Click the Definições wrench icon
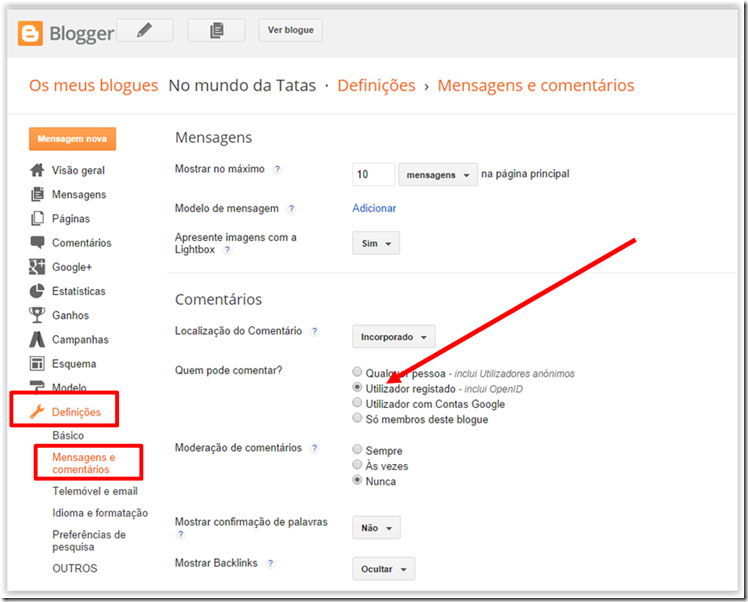This screenshot has height=602, width=748. tap(37, 412)
